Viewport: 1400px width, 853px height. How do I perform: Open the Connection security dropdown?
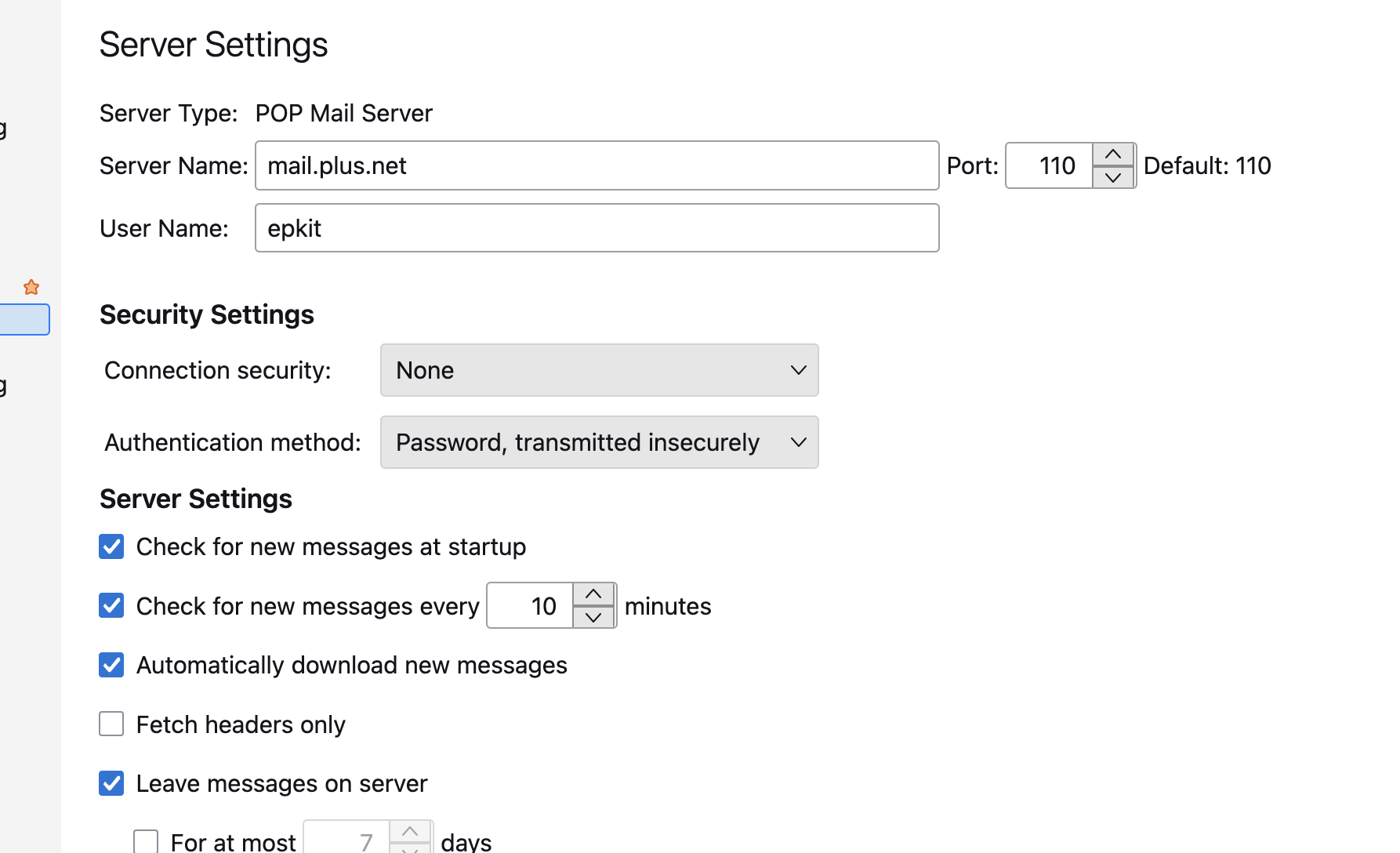[x=599, y=370]
